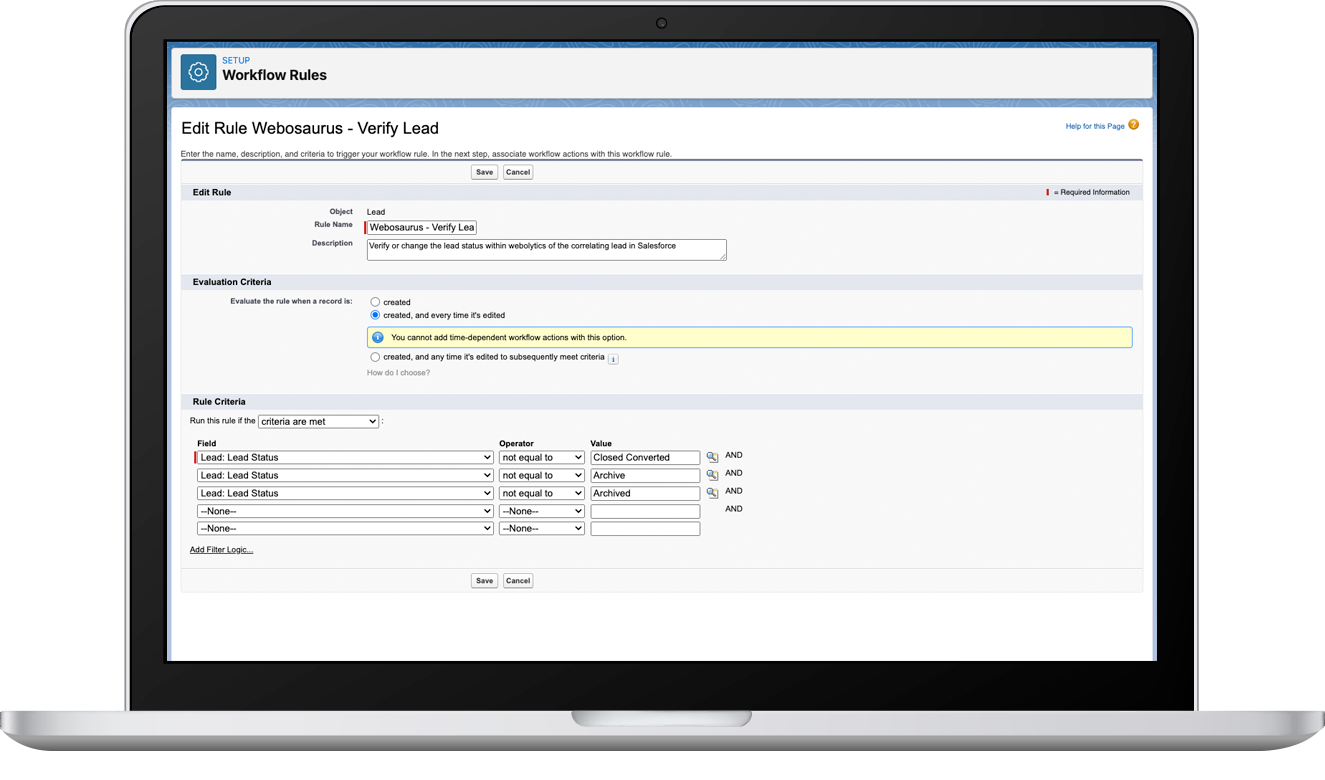
Task: Click the 'Lead' object value text
Action: pyautogui.click(x=376, y=212)
